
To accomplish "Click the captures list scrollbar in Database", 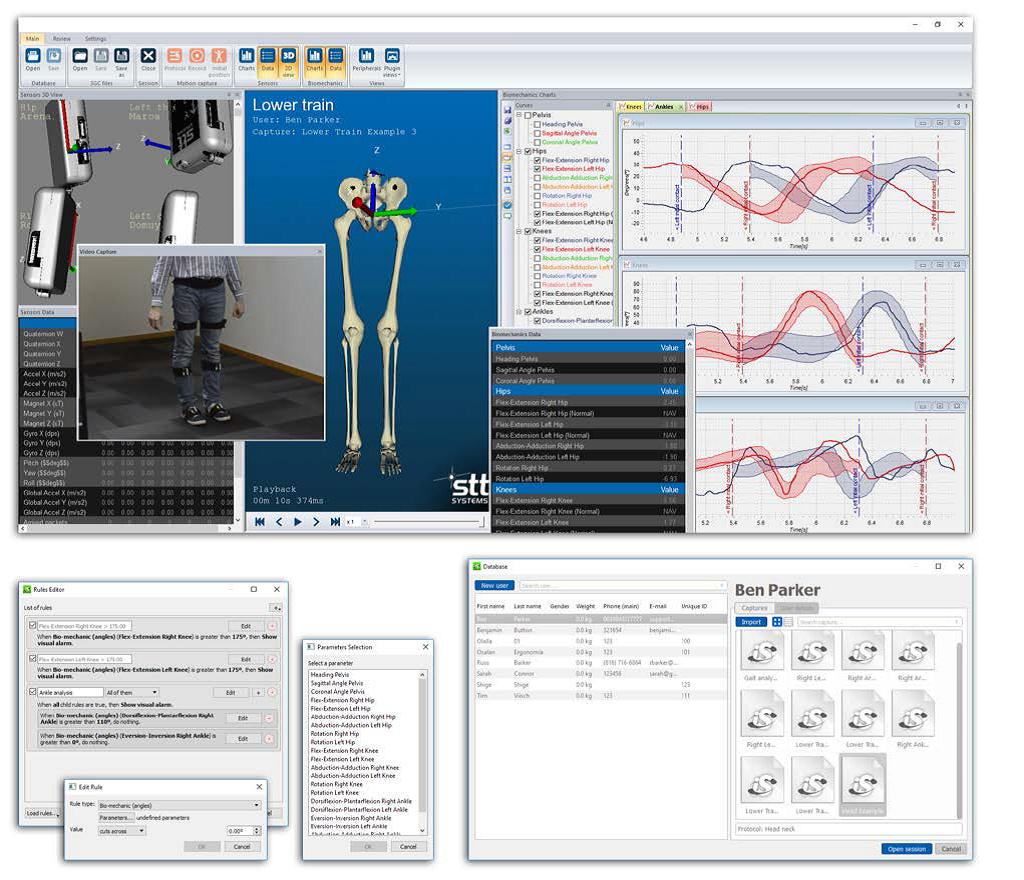I will (959, 729).
